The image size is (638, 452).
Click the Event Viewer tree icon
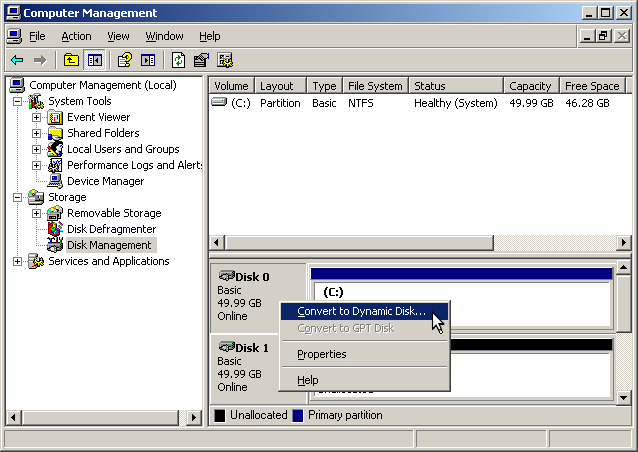[x=56, y=117]
